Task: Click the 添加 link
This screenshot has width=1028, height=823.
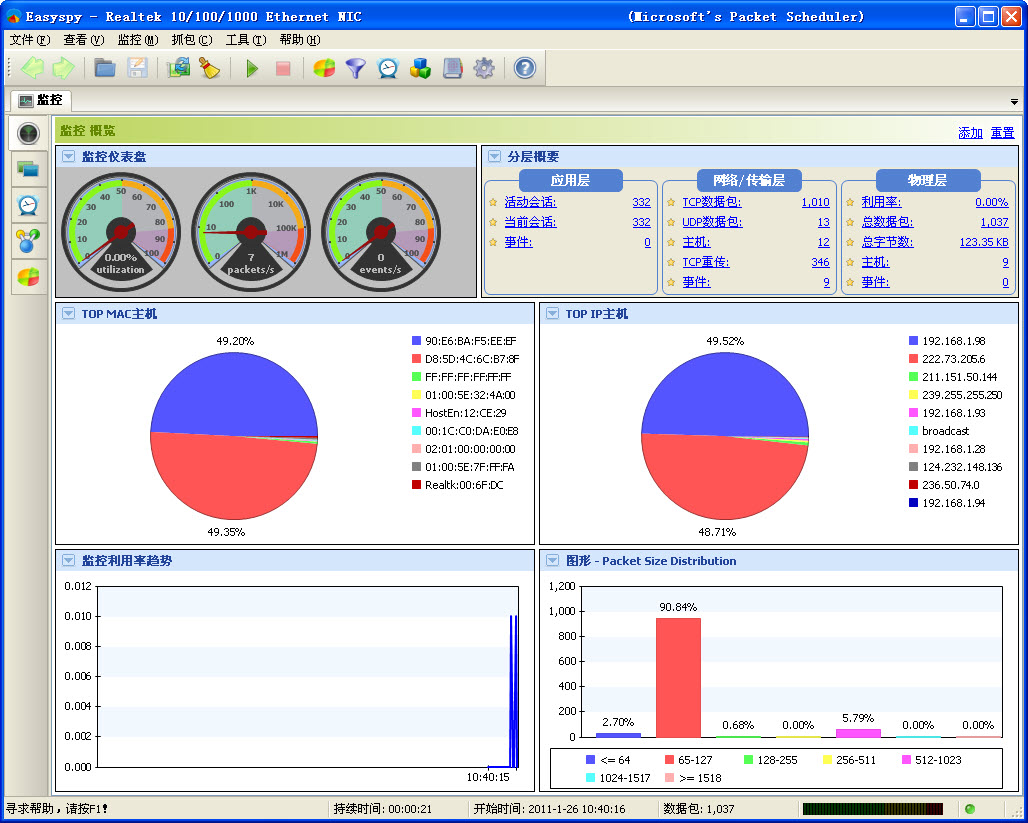Action: tap(969, 133)
